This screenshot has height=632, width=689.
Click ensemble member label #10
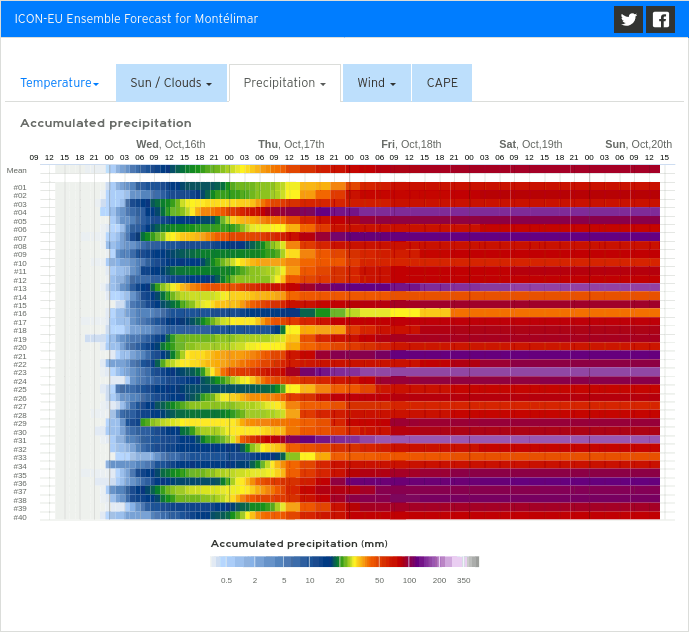coord(20,264)
